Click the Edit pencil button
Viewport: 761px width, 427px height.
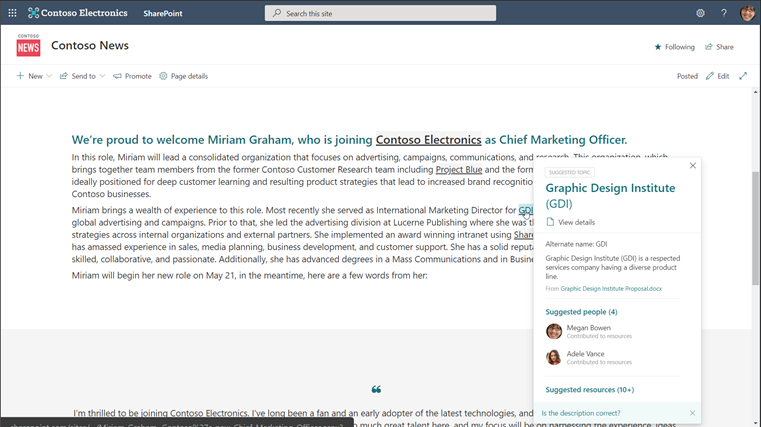click(x=717, y=76)
